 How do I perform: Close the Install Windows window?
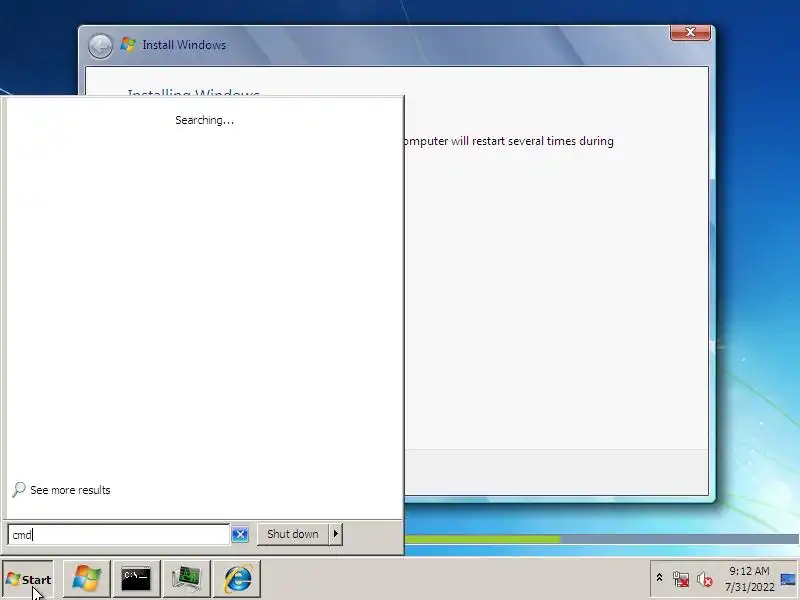(690, 32)
